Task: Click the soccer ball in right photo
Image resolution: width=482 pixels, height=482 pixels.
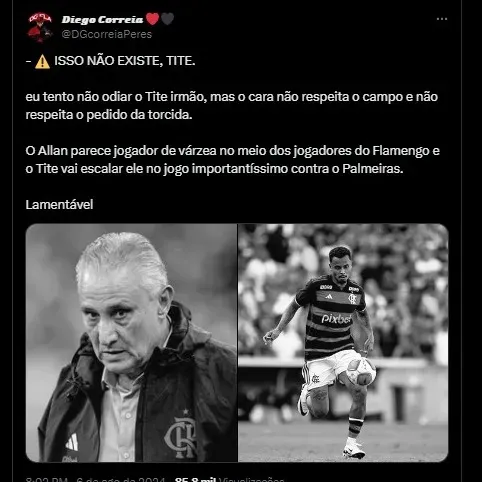Action: point(361,371)
